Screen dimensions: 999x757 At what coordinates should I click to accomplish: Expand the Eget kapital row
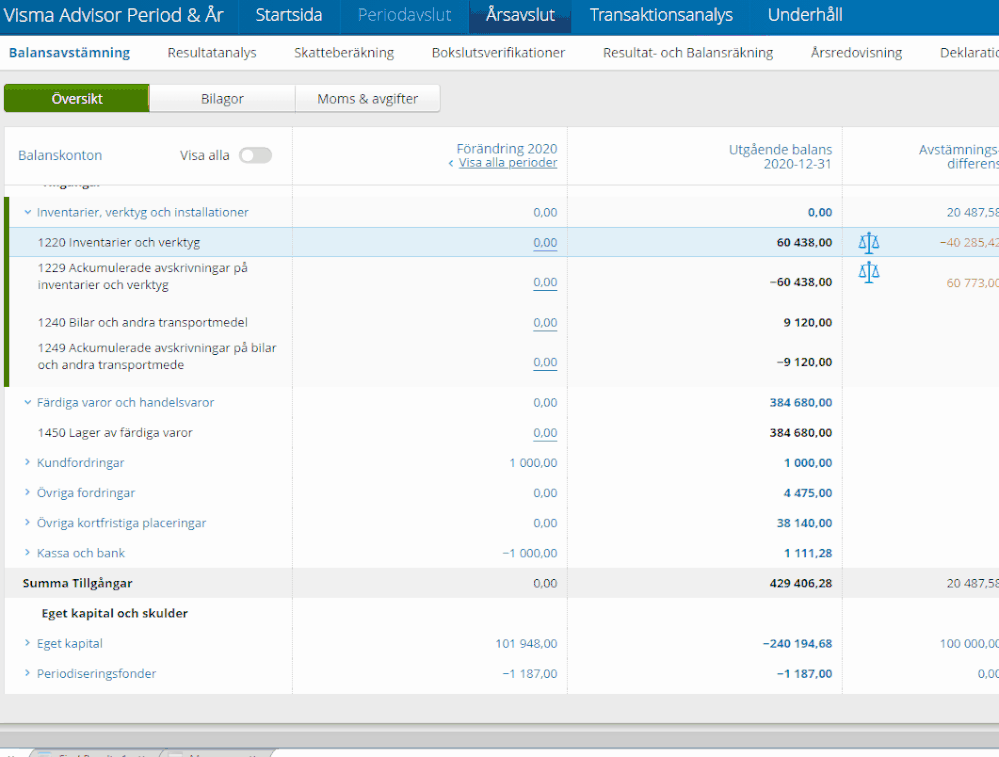28,644
